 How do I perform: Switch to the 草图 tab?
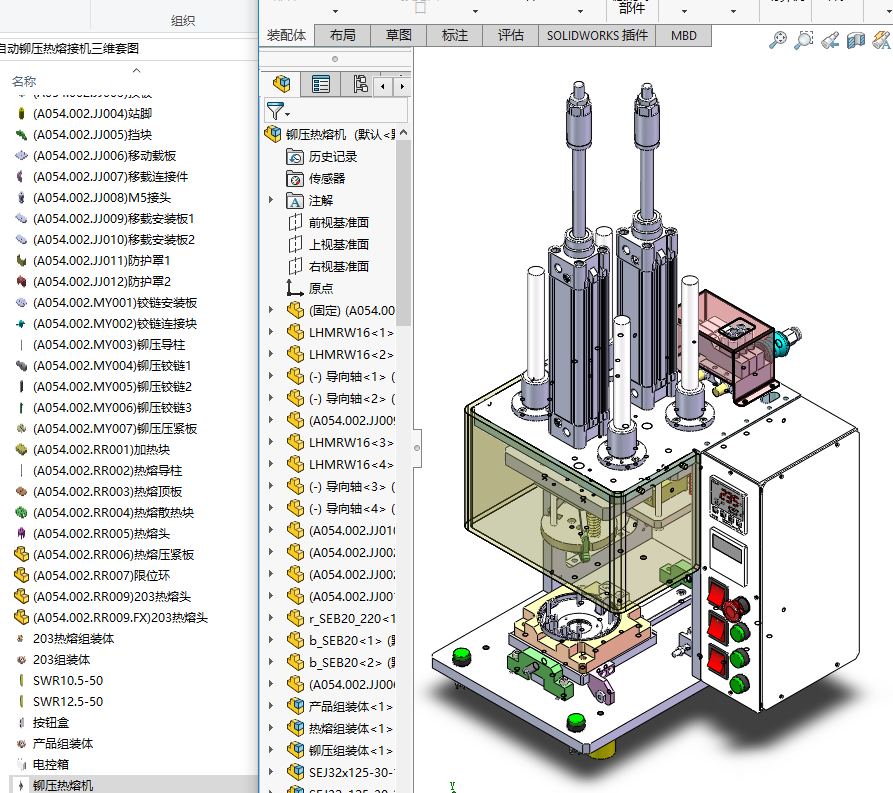pos(398,35)
